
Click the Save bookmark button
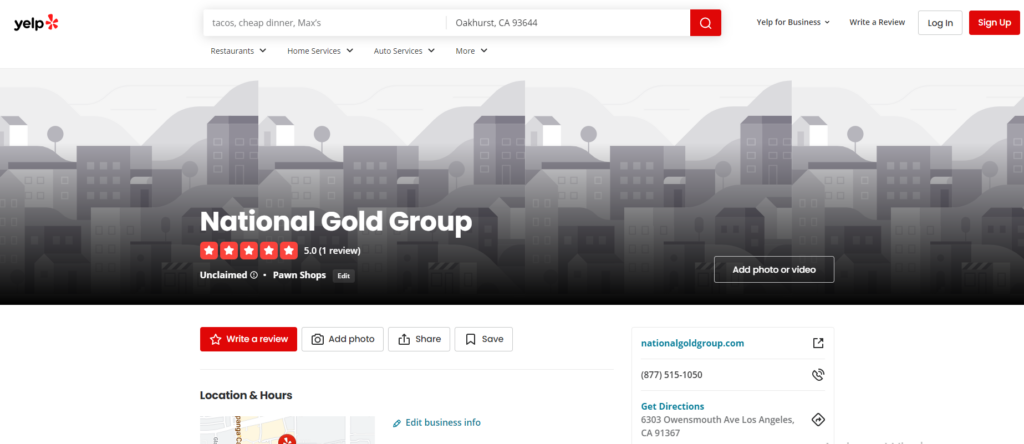point(484,340)
